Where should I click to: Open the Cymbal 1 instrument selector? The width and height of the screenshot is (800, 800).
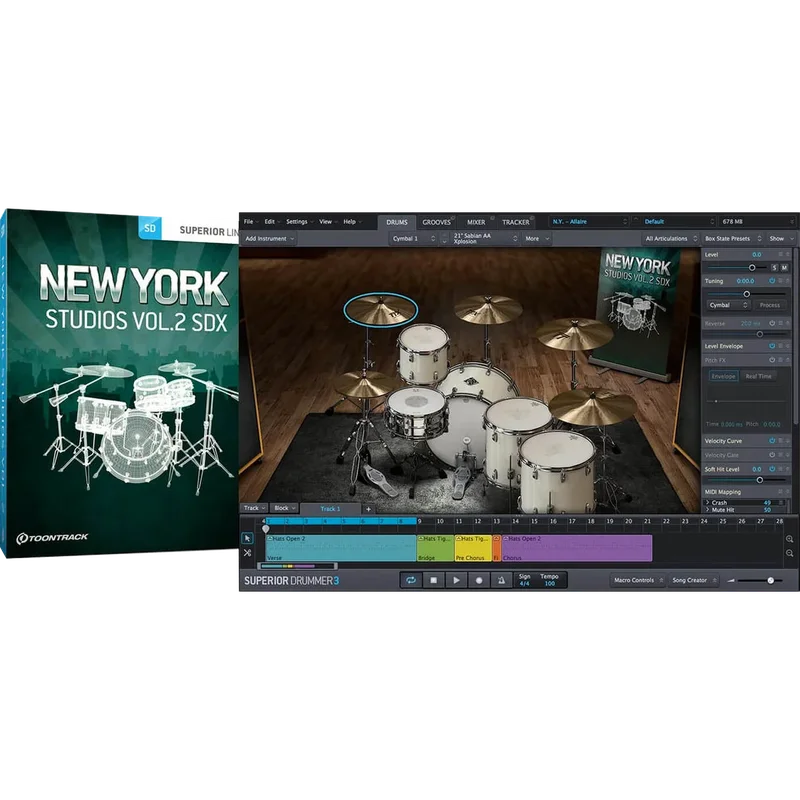point(413,238)
